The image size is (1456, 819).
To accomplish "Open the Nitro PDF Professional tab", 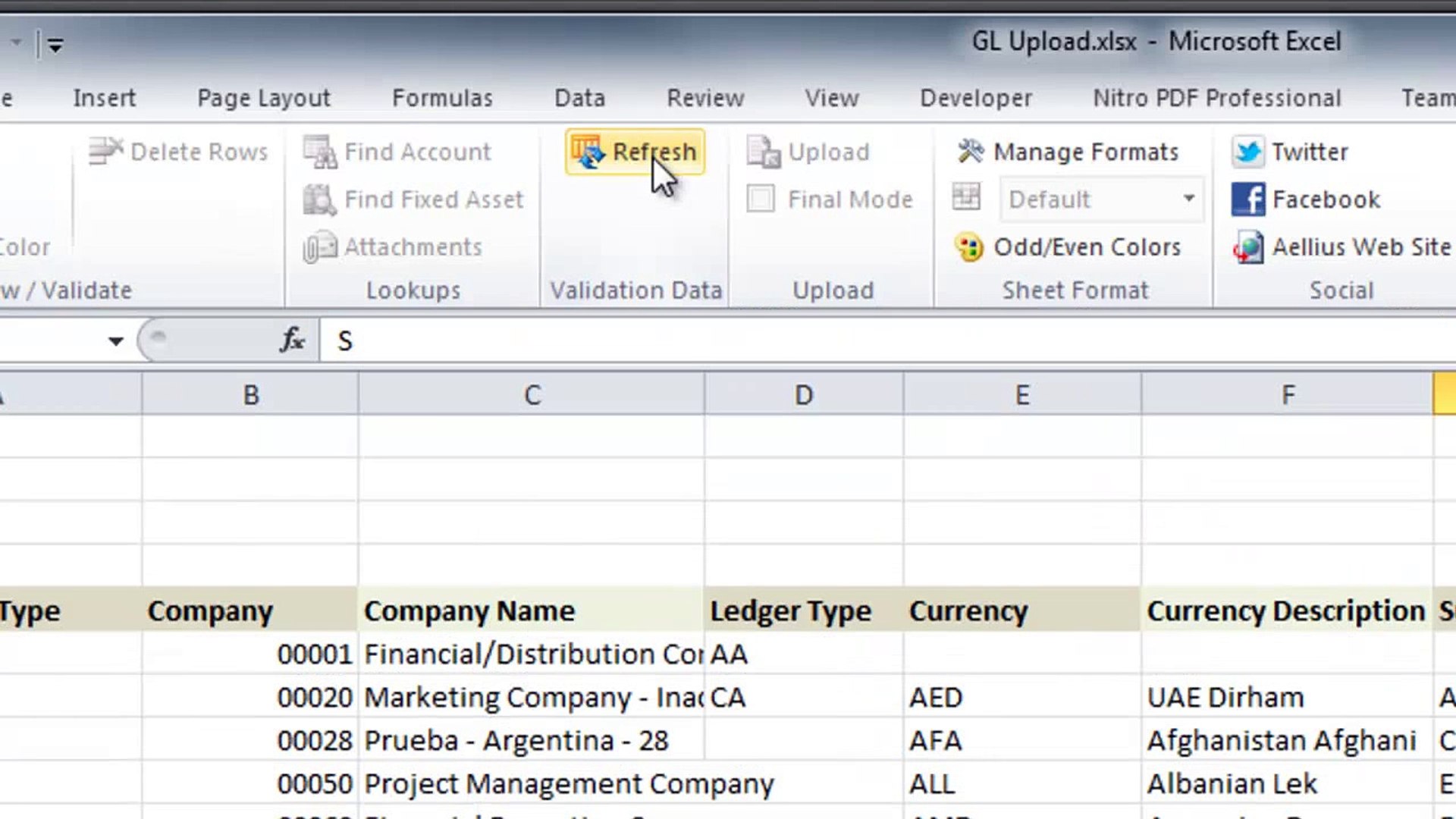I will [1216, 98].
